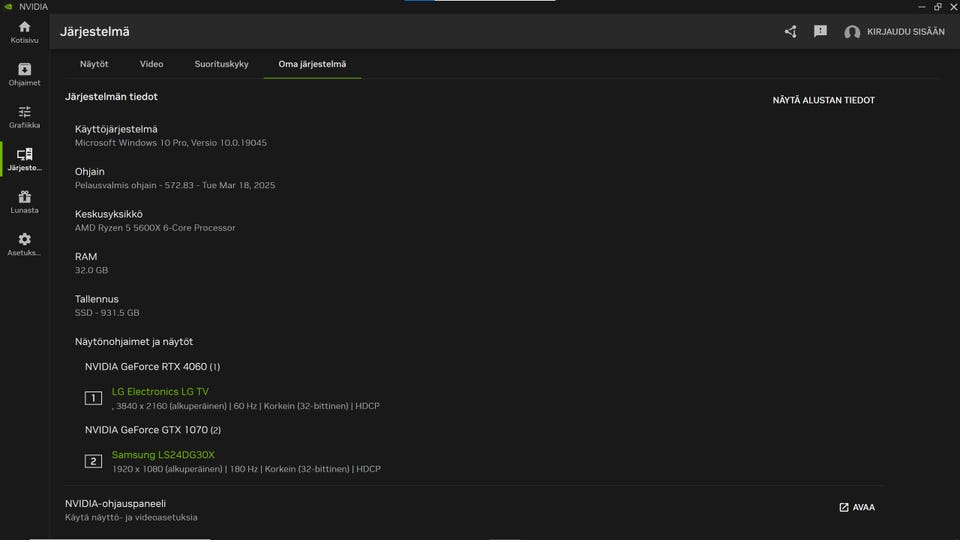Click the user avatar icon
Screen dimensions: 960x540
852,32
